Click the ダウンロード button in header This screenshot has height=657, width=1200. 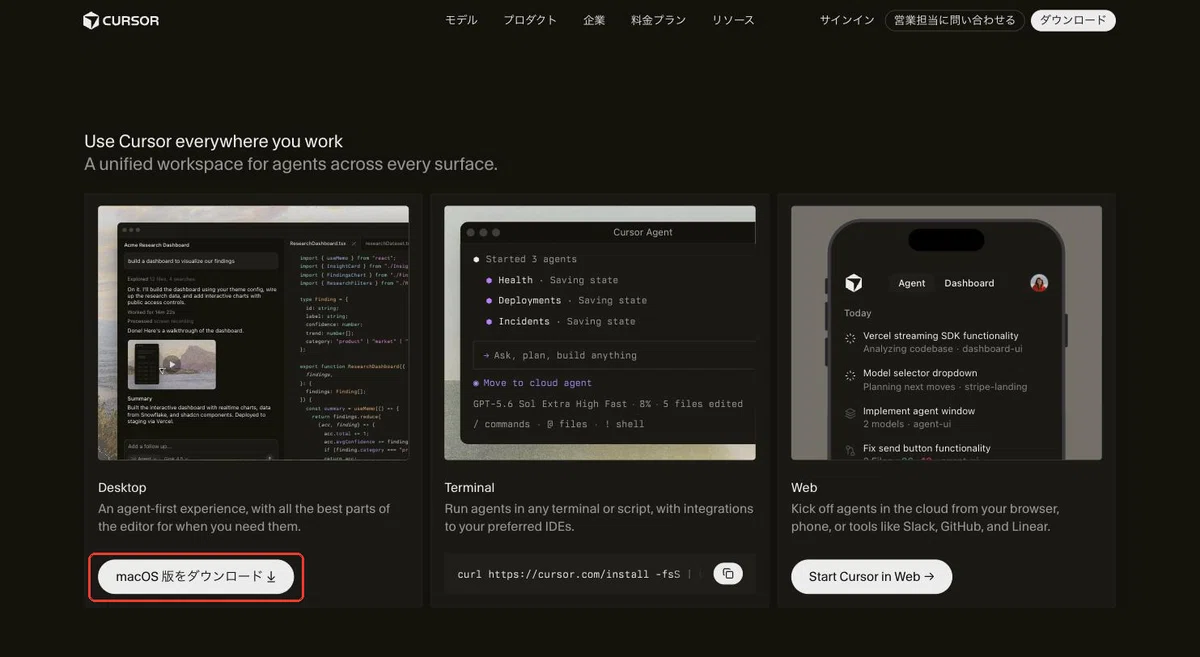(1073, 20)
